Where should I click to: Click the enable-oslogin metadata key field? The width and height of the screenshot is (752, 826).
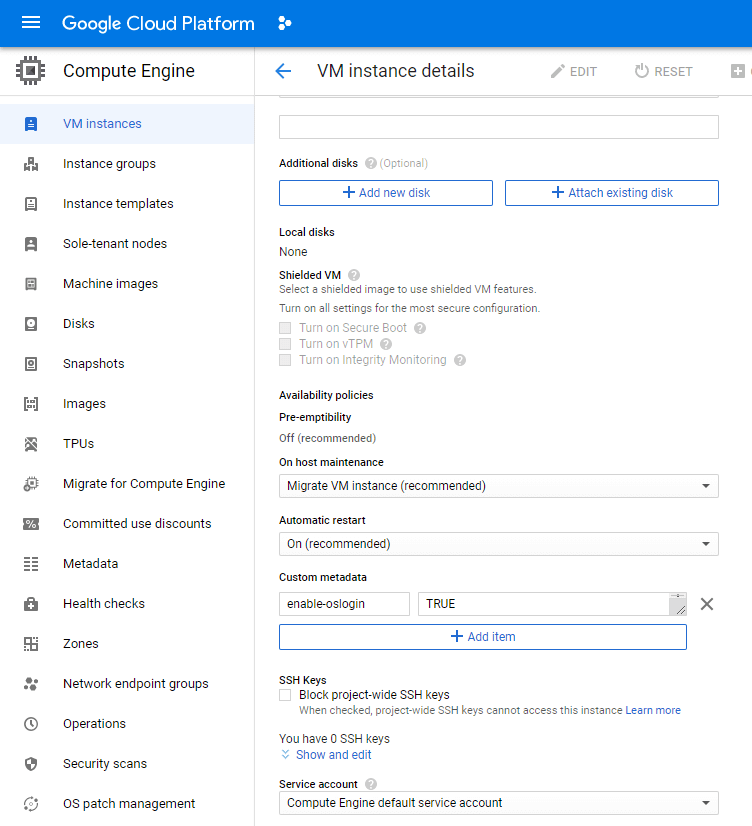344,604
